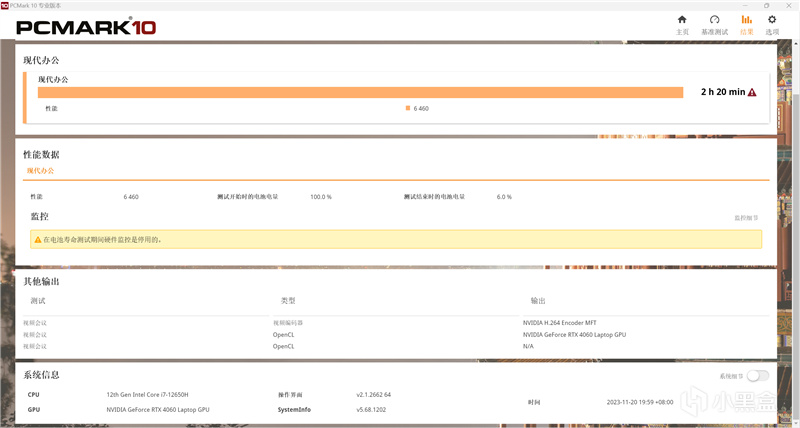This screenshot has height=428, width=800.
Task: Click the 输出 column header
Action: pos(538,301)
